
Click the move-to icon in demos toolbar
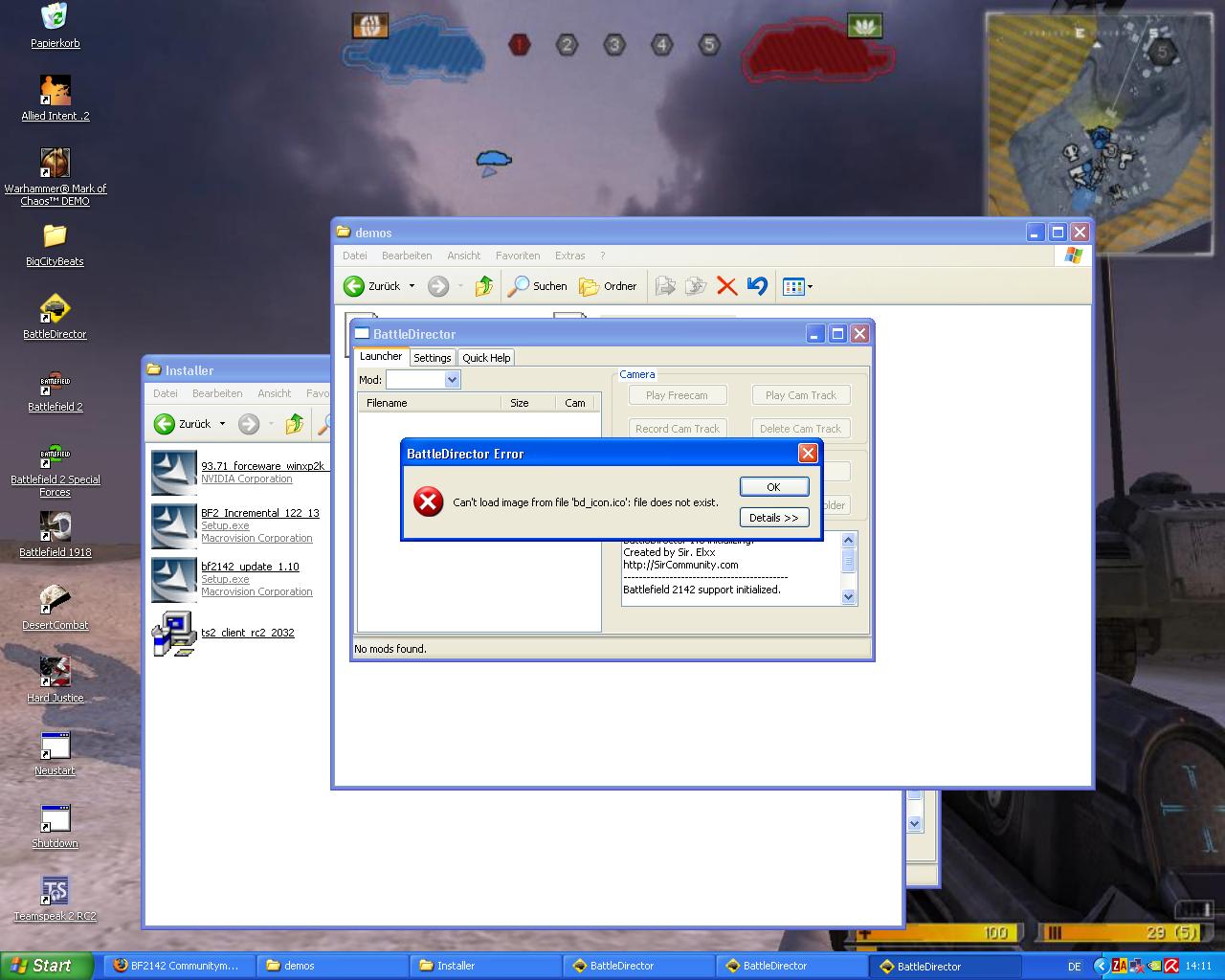pyautogui.click(x=666, y=285)
